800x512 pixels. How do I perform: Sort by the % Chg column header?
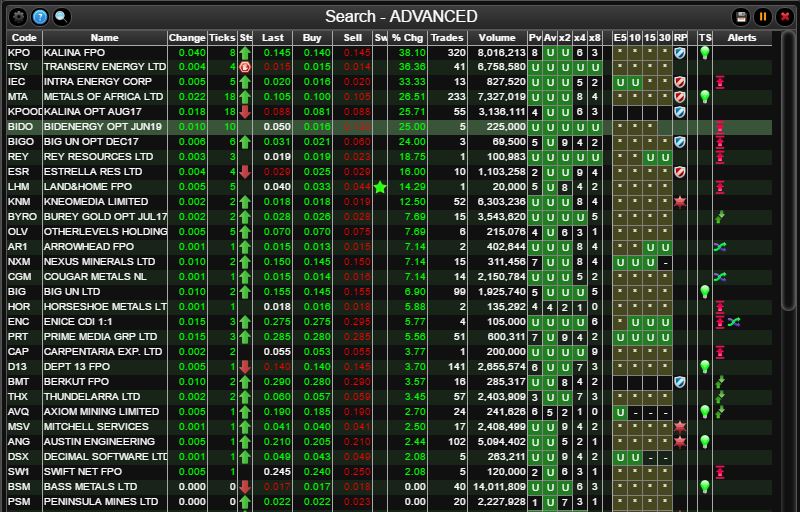click(407, 38)
